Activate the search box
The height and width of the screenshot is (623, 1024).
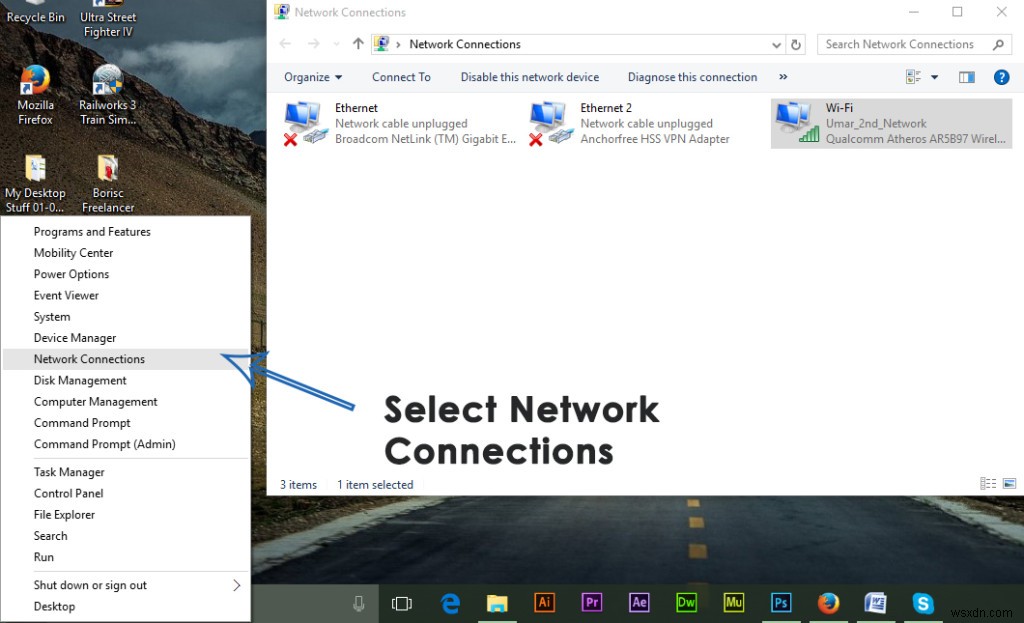pyautogui.click(x=900, y=44)
